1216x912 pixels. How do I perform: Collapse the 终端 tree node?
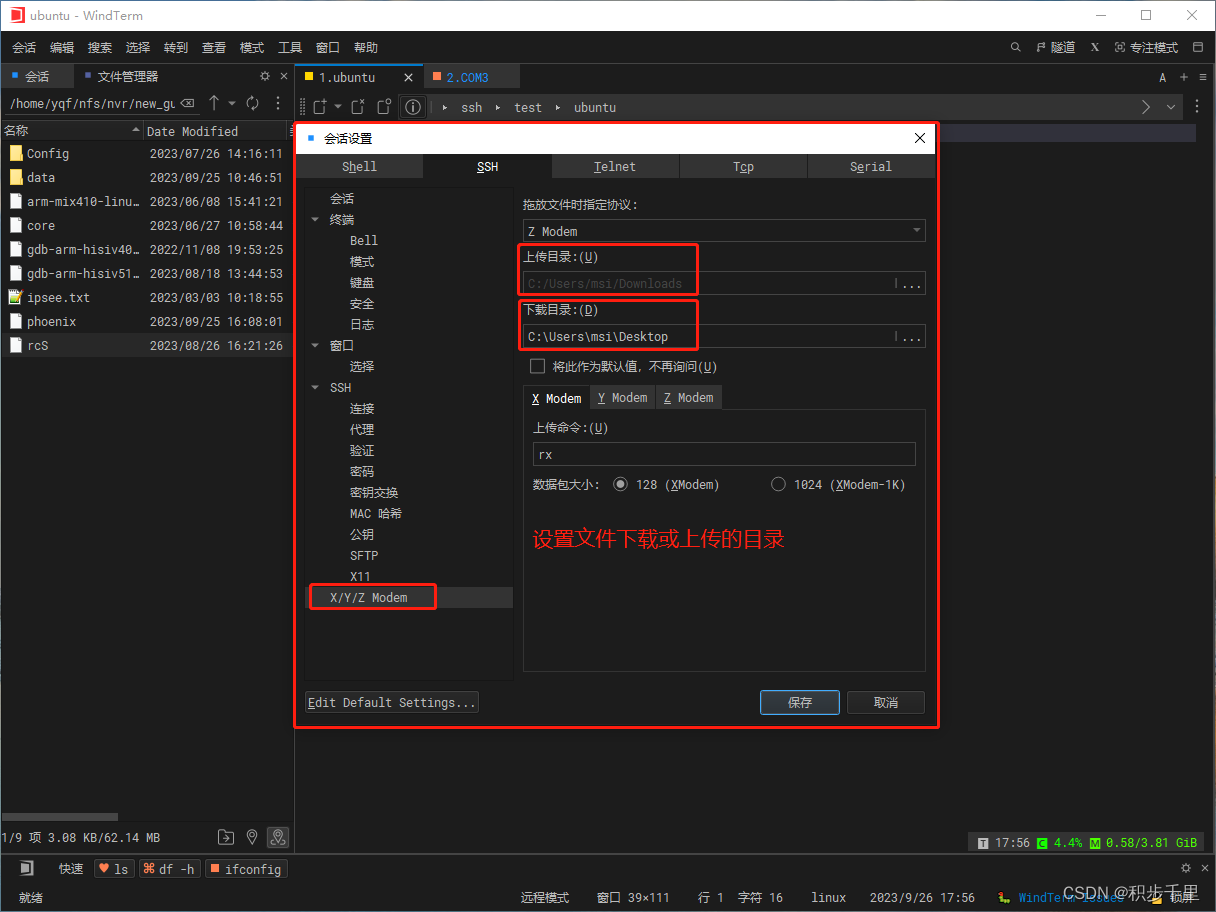[x=316, y=219]
